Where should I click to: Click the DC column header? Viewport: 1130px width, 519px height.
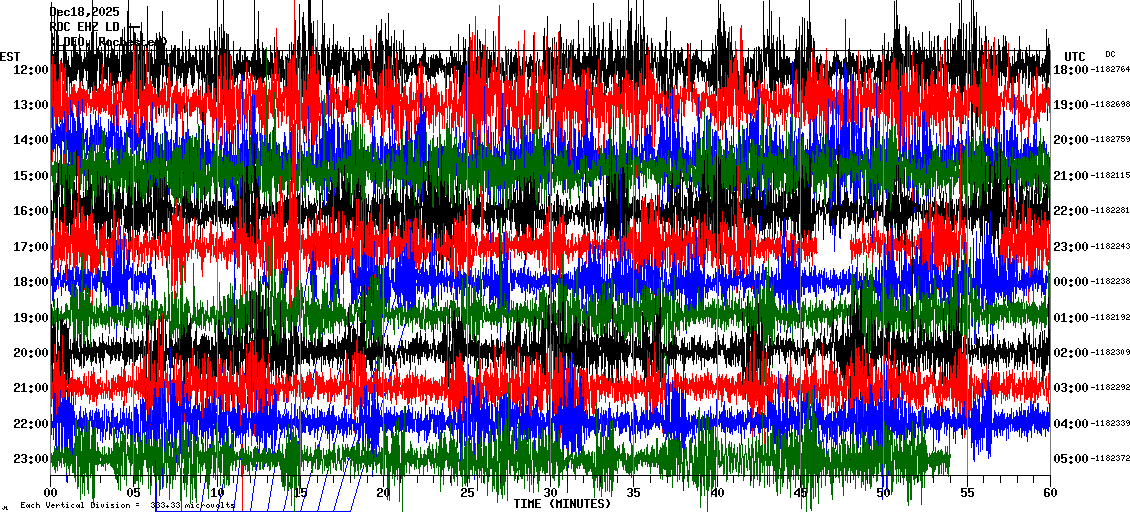[x=1110, y=54]
